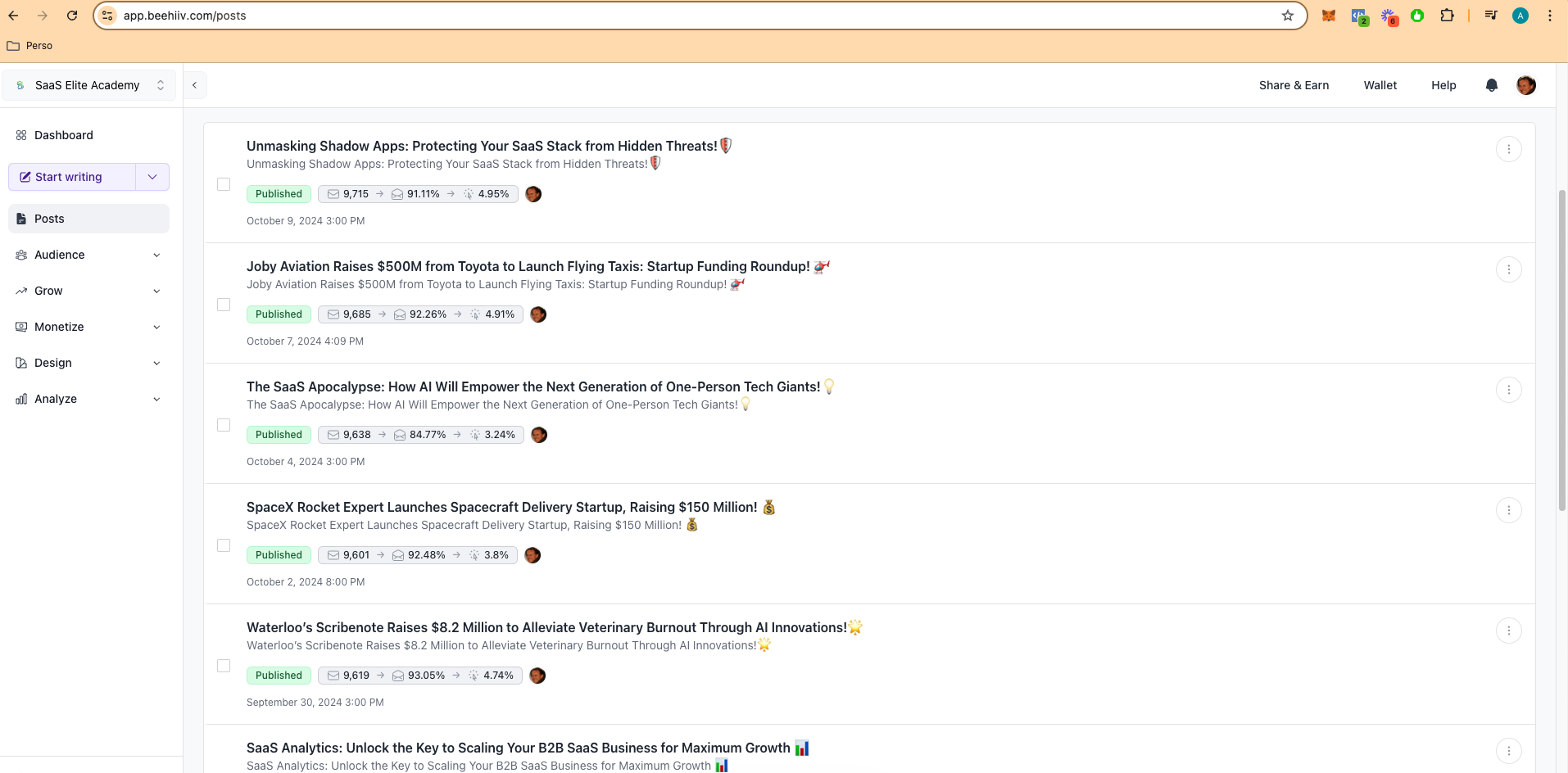The height and width of the screenshot is (773, 1568).
Task: Open options menu for The SaaS Apocalypse post
Action: click(x=1509, y=390)
